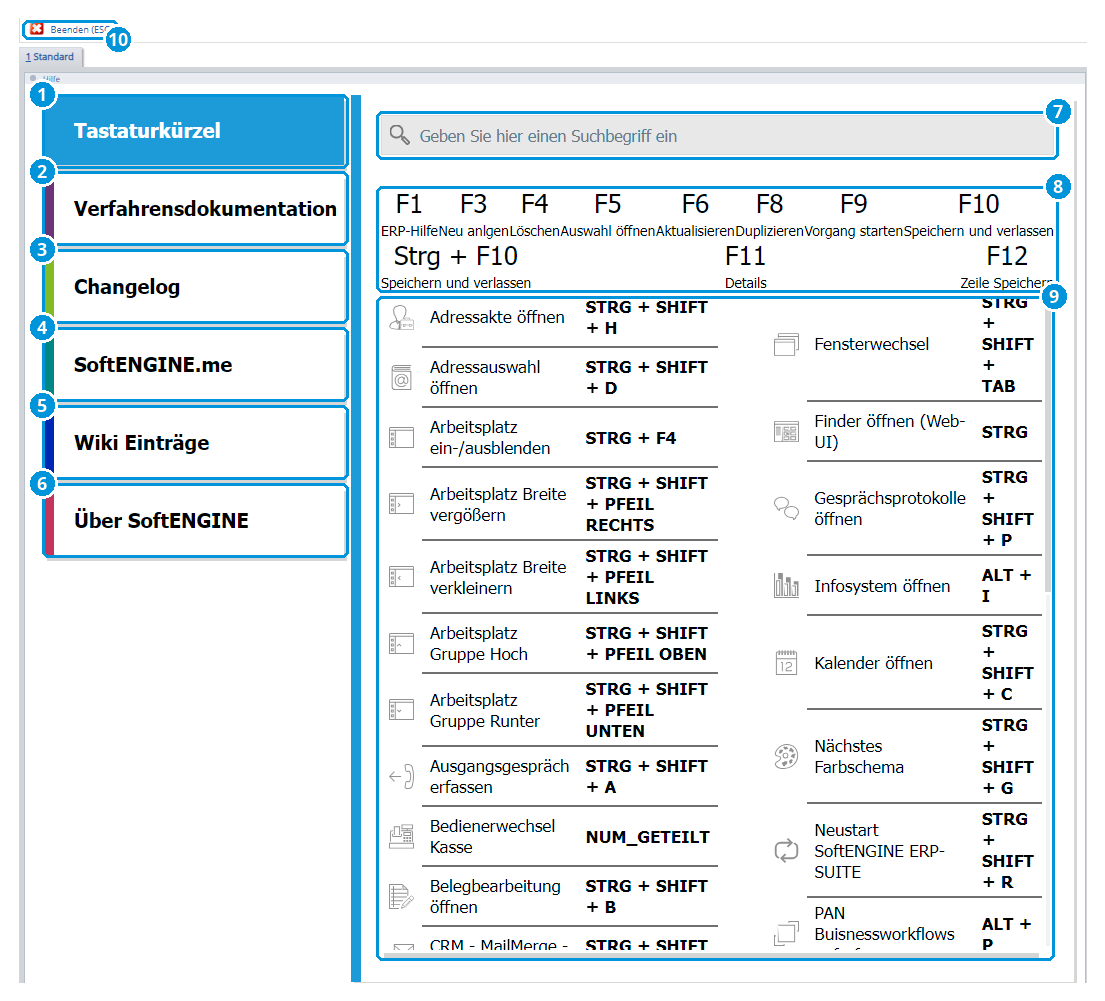Select the Arbeitsplatz Gruppe Hoch icon

click(402, 644)
